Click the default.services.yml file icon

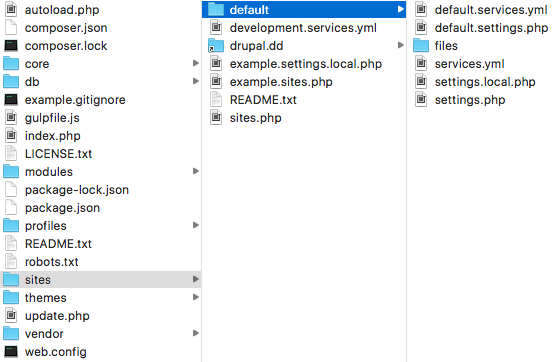point(421,10)
